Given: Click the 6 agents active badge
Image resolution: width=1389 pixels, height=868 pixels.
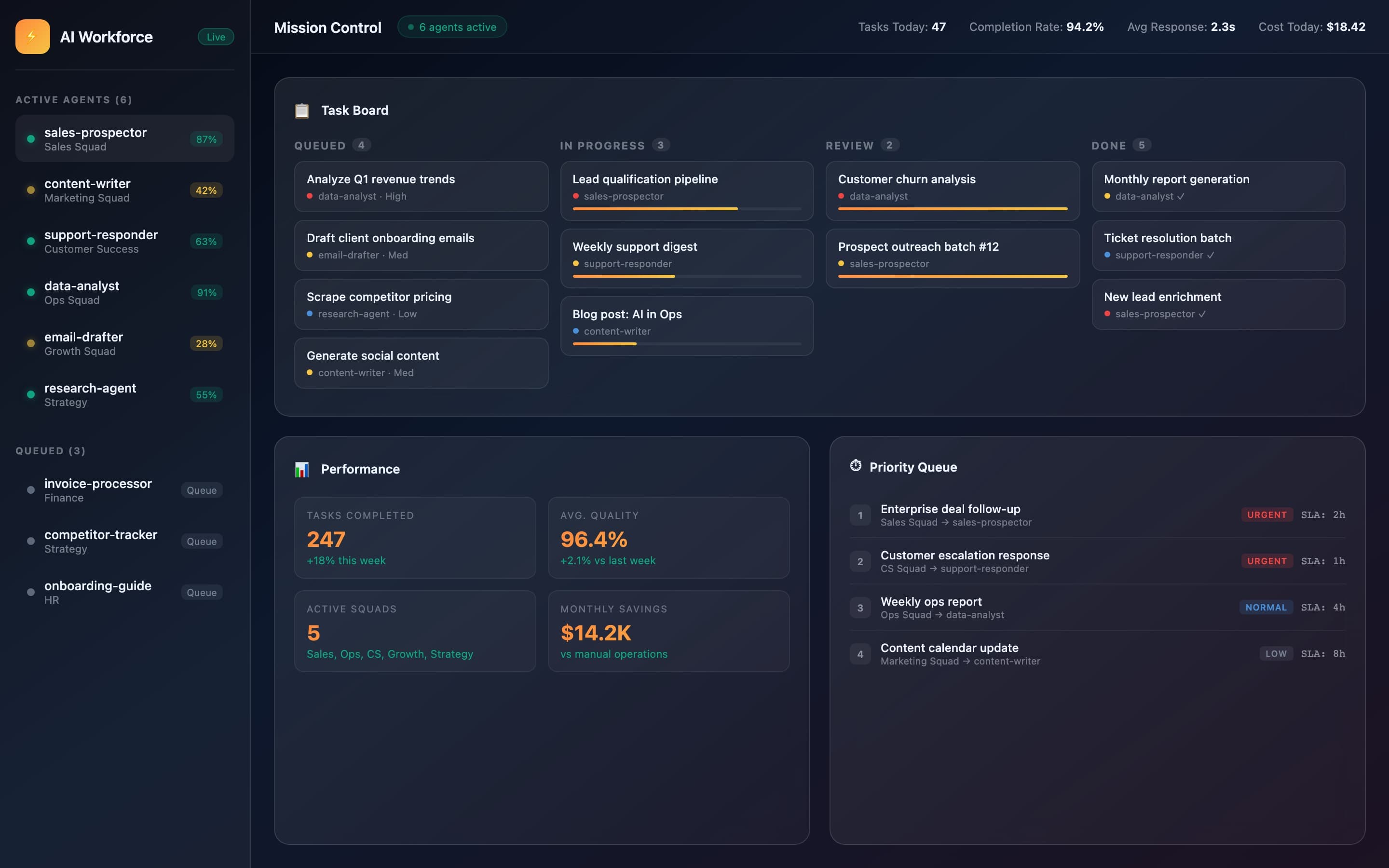Looking at the screenshot, I should point(452,27).
